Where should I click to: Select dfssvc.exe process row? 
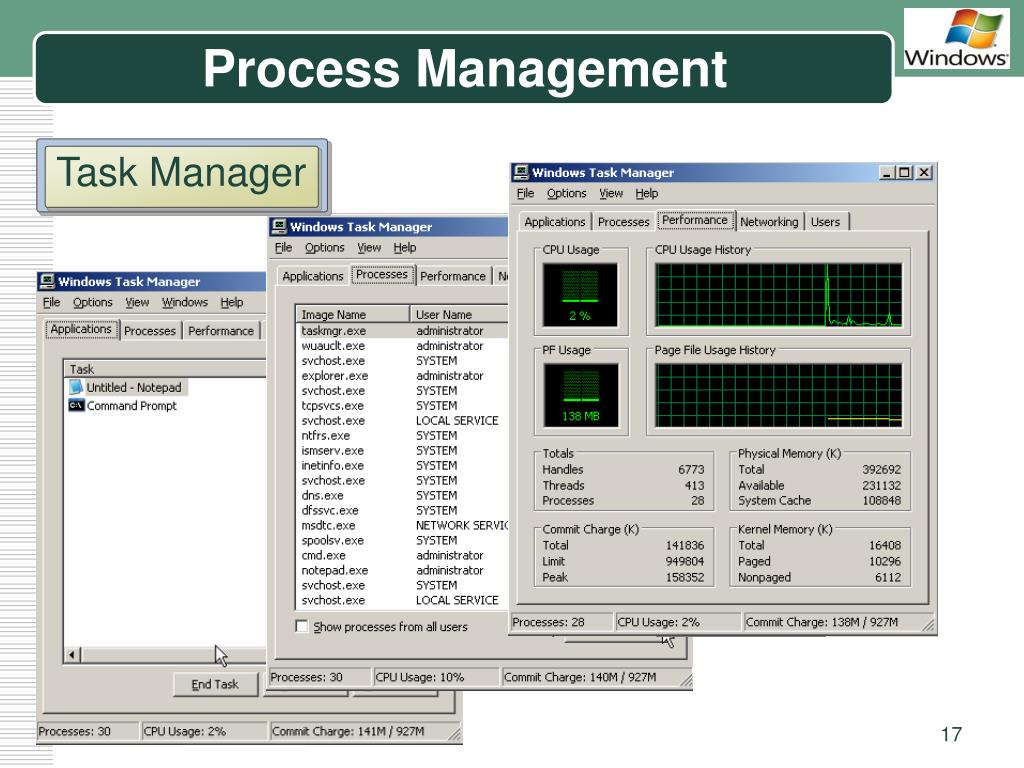(x=402, y=511)
